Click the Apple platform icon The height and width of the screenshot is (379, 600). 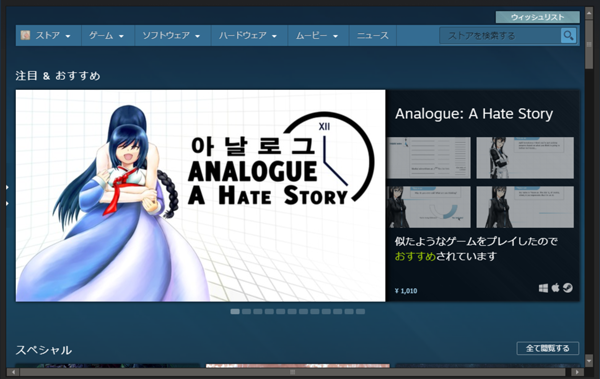(555, 288)
